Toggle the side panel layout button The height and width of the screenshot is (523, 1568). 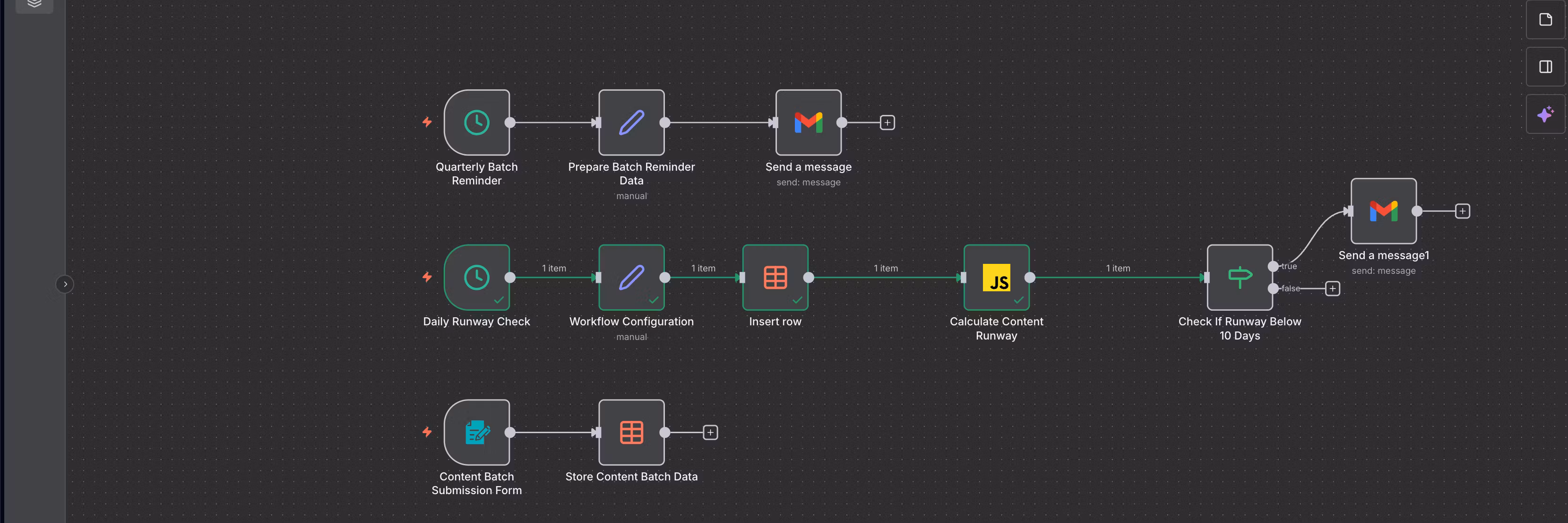pos(1545,67)
